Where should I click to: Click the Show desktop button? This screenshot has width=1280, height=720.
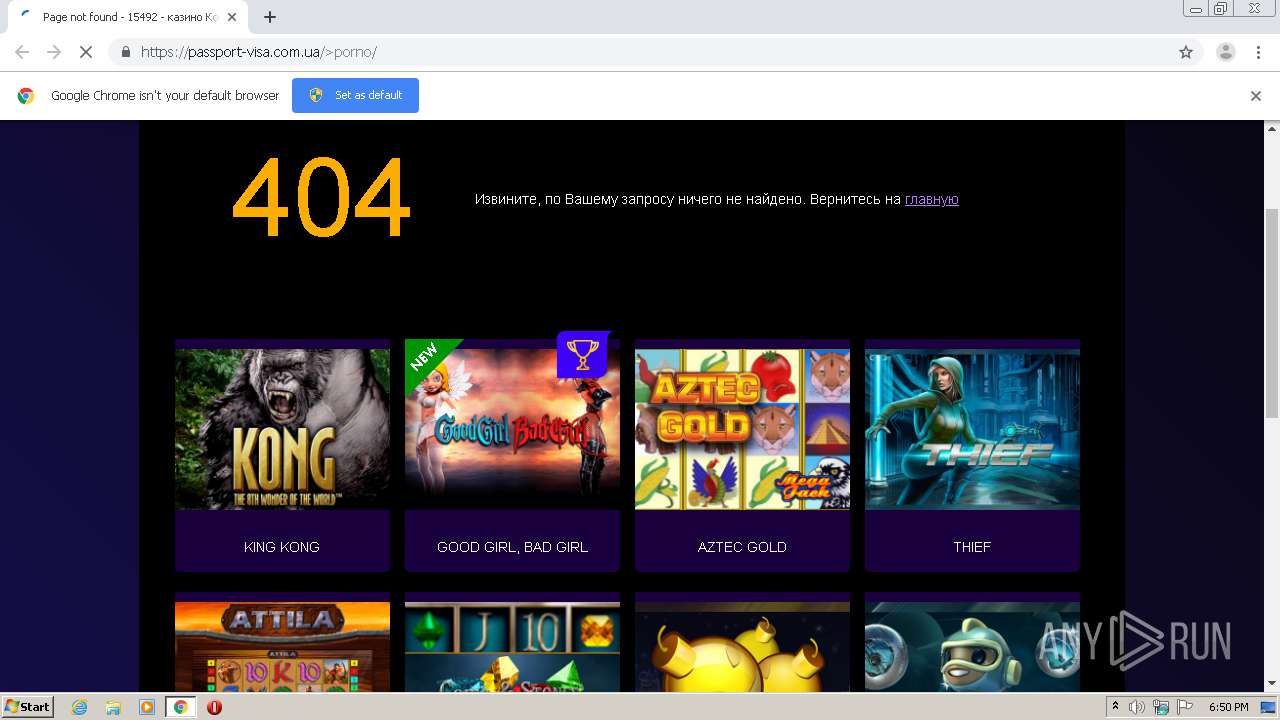1269,707
